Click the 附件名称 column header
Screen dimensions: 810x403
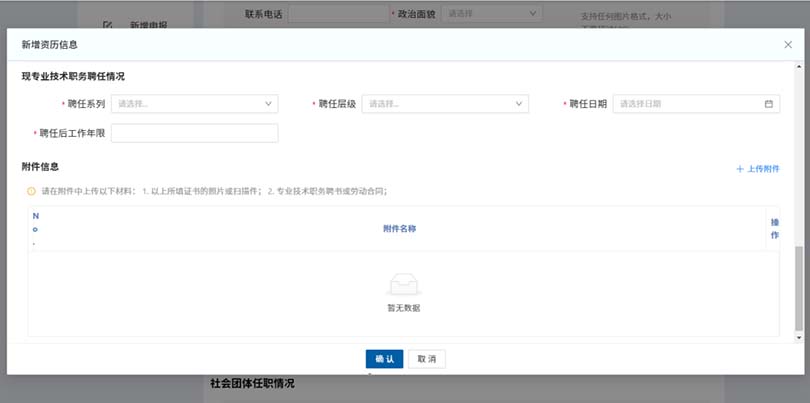pyautogui.click(x=399, y=229)
